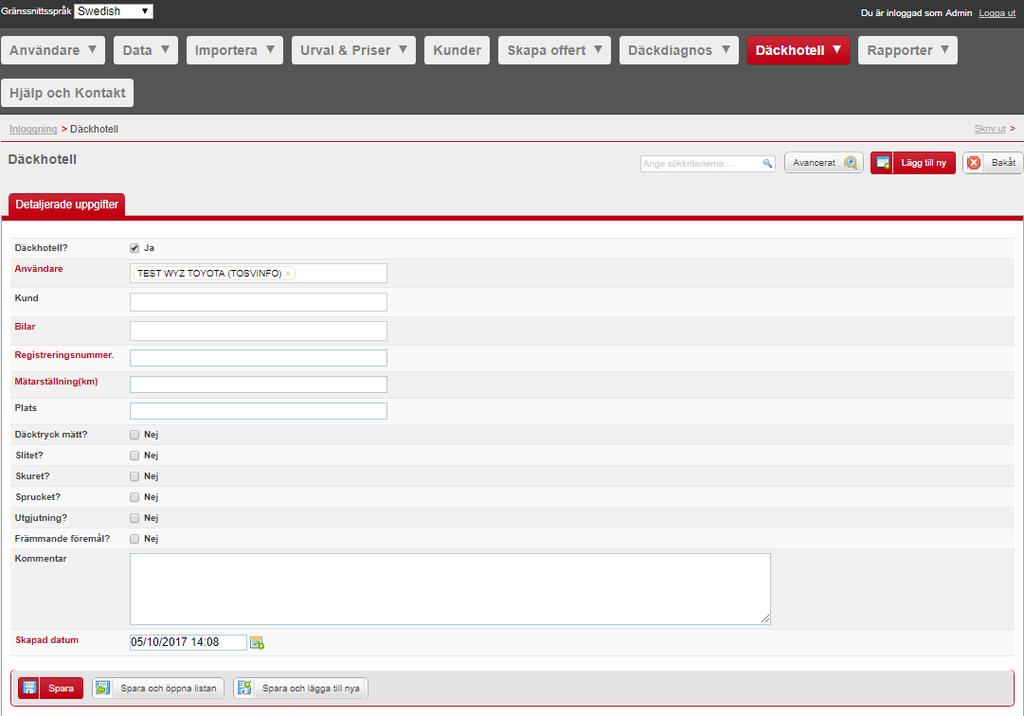Click the Kommentar textarea resize handle
The height and width of the screenshot is (716, 1024).
tap(765, 619)
